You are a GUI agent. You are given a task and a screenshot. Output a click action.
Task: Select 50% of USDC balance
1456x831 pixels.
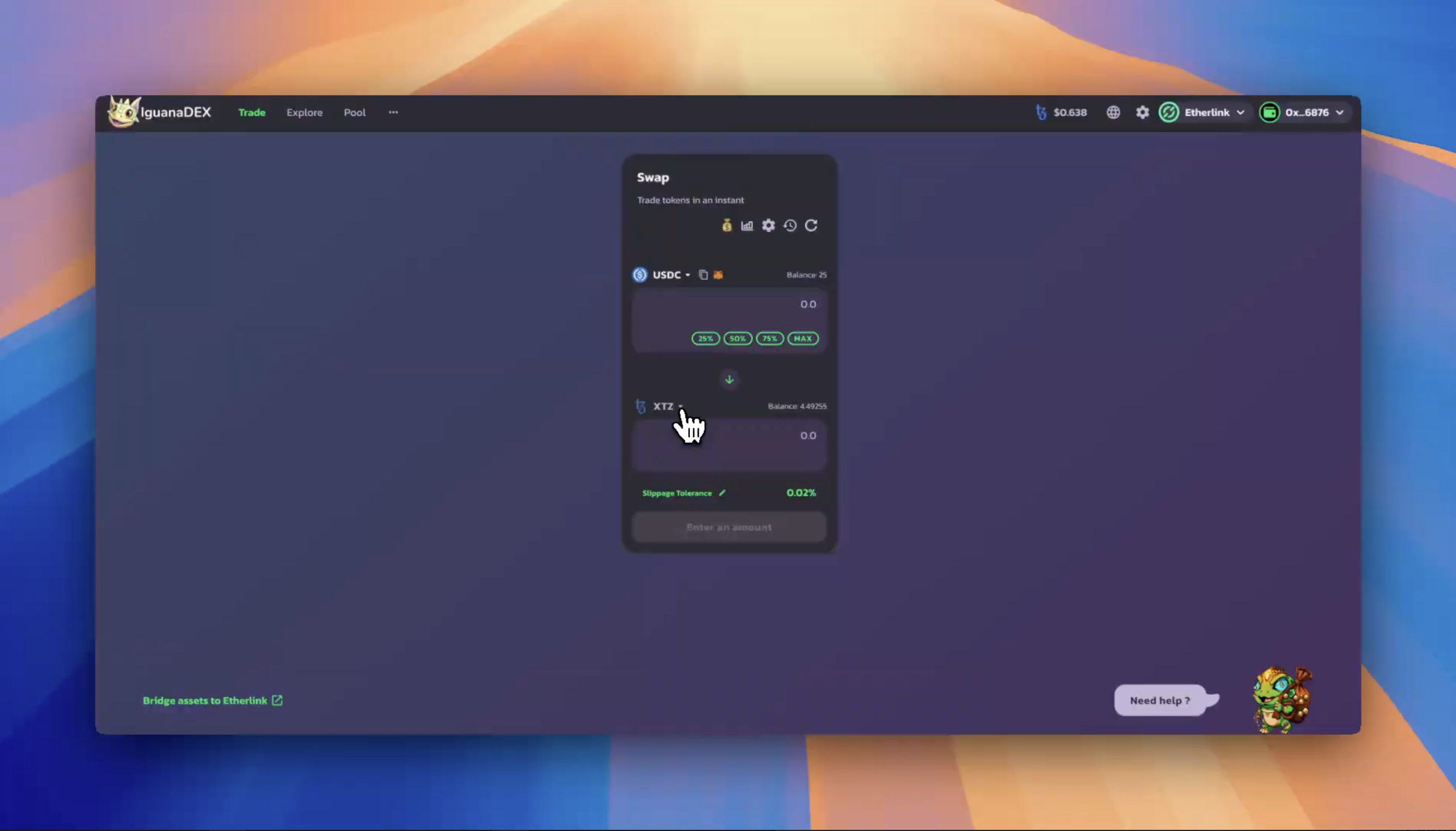(x=737, y=338)
